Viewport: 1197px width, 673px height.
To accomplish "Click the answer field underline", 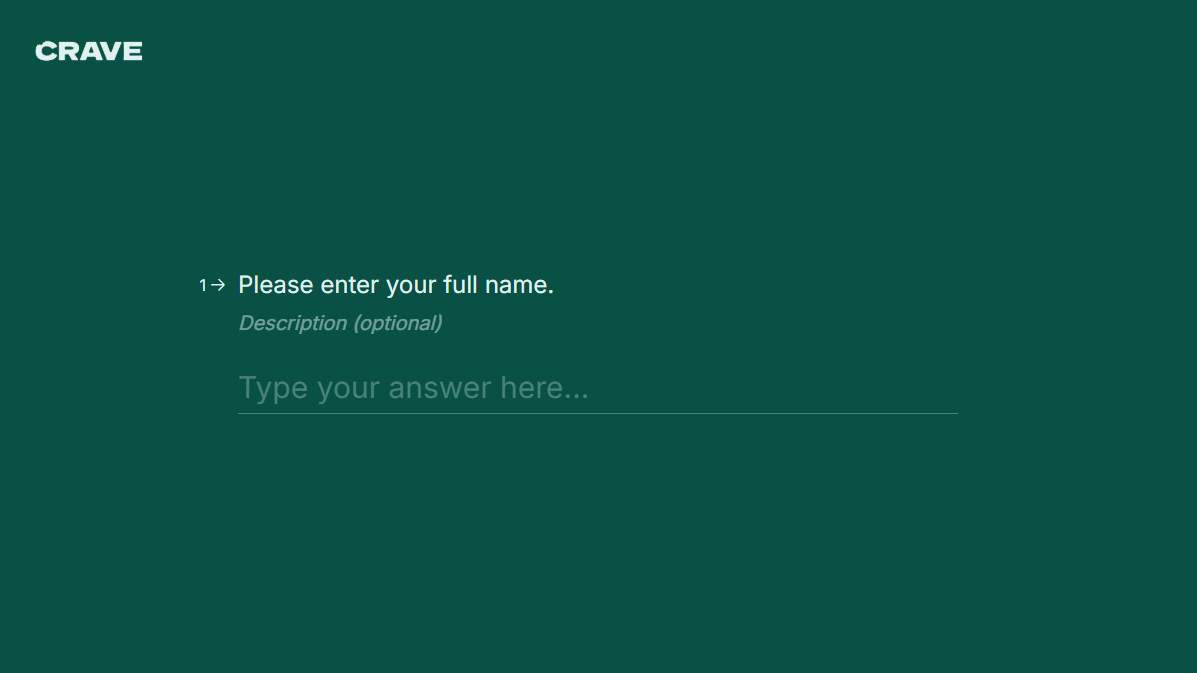I will pyautogui.click(x=597, y=412).
